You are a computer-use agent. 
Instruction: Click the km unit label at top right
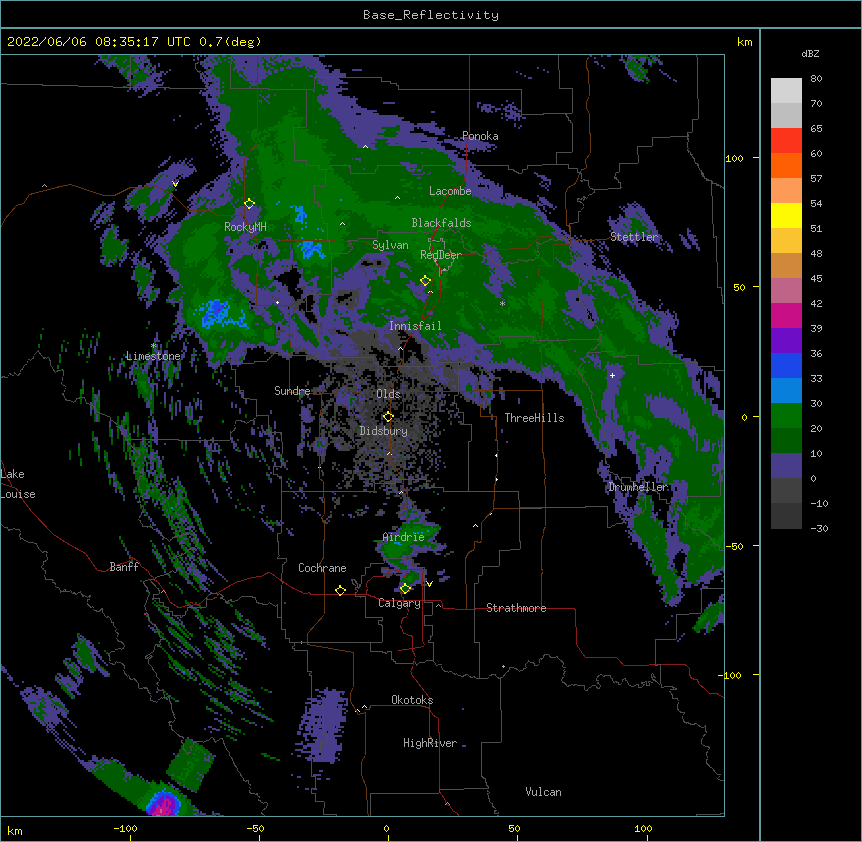click(744, 42)
